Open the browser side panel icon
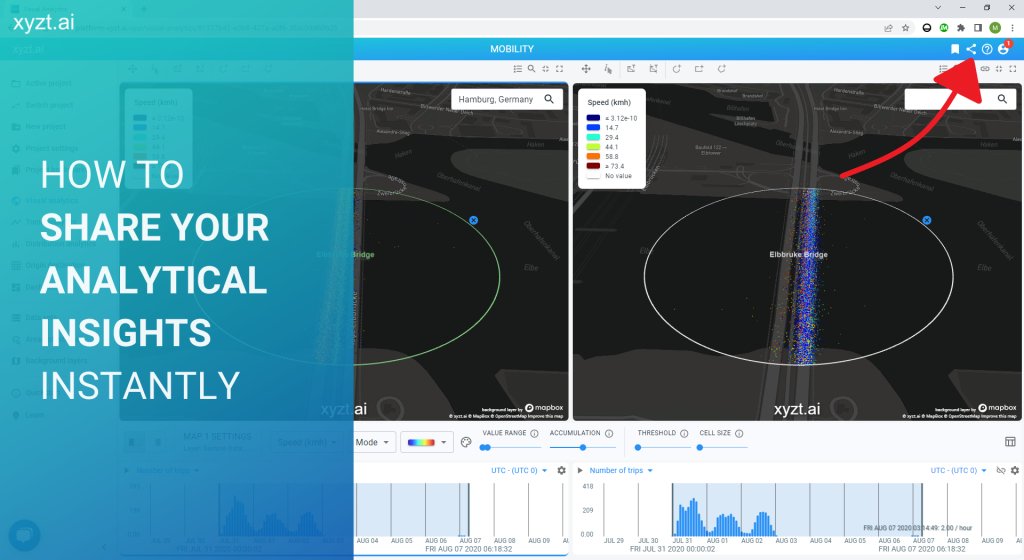This screenshot has height=560, width=1024. click(978, 27)
